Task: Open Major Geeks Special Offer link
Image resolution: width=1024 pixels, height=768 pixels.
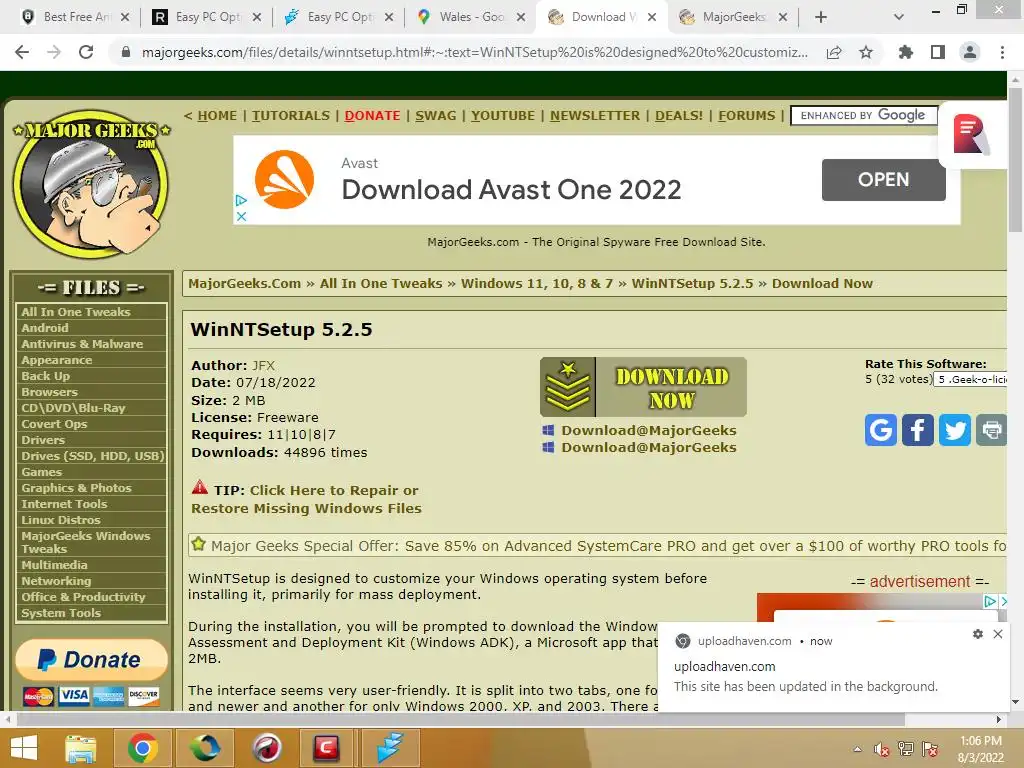Action: tap(607, 546)
